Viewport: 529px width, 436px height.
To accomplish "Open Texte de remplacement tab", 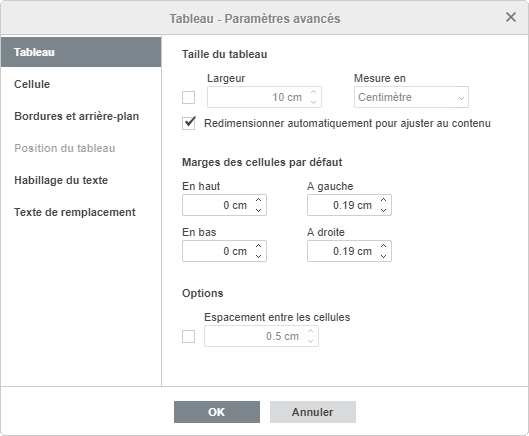I will 81,212.
